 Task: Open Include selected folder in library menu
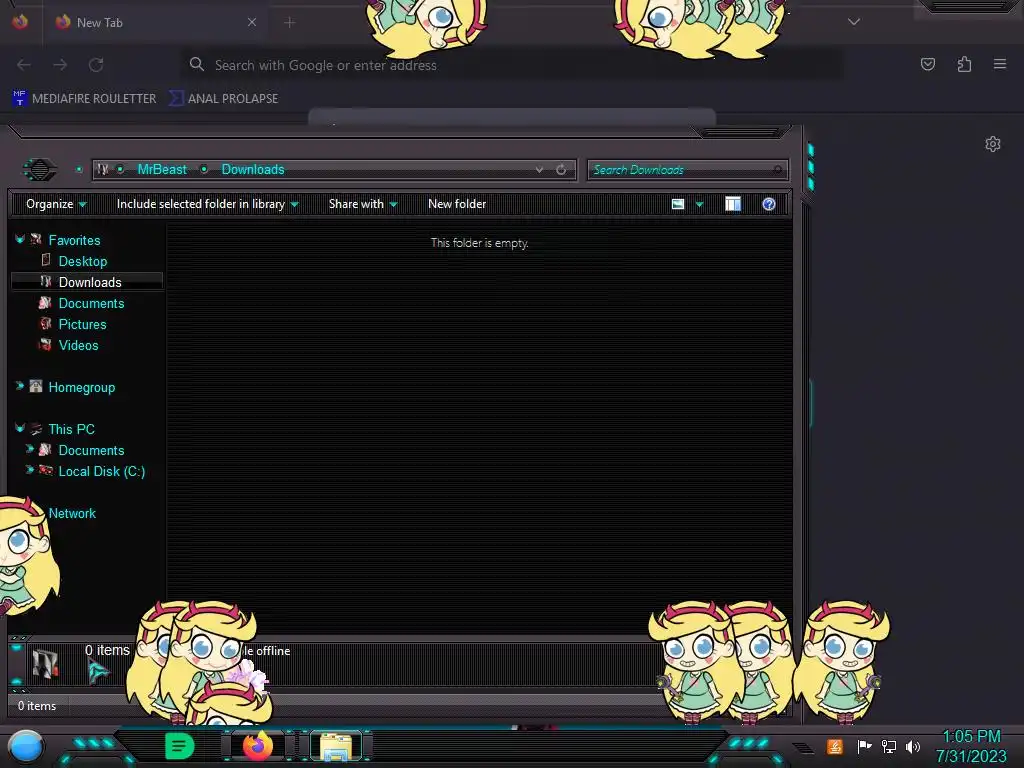207,204
